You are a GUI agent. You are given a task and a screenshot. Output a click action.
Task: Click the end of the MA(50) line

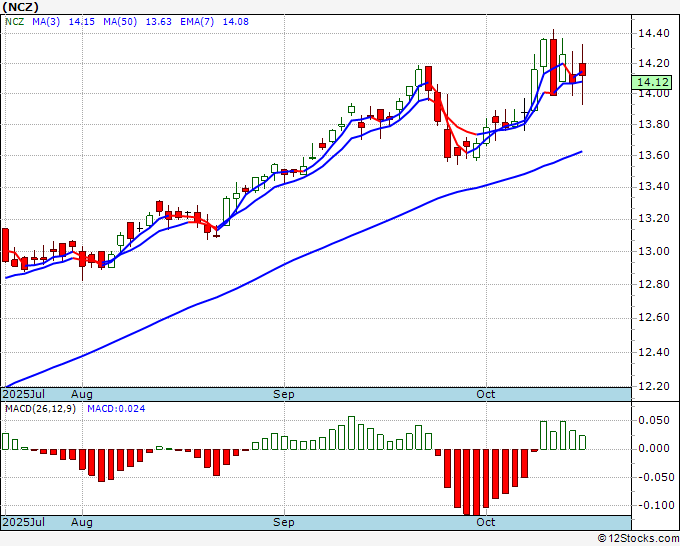(582, 152)
